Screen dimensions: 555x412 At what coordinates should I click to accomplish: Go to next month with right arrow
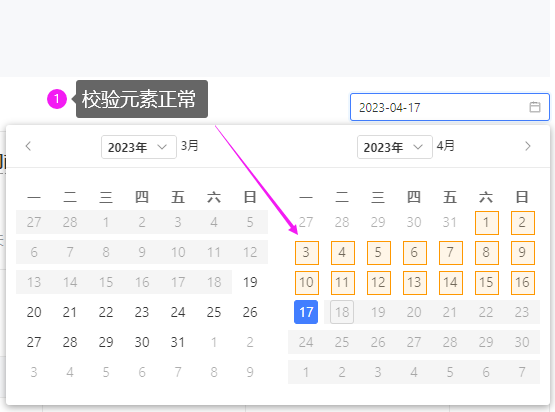coord(528,146)
